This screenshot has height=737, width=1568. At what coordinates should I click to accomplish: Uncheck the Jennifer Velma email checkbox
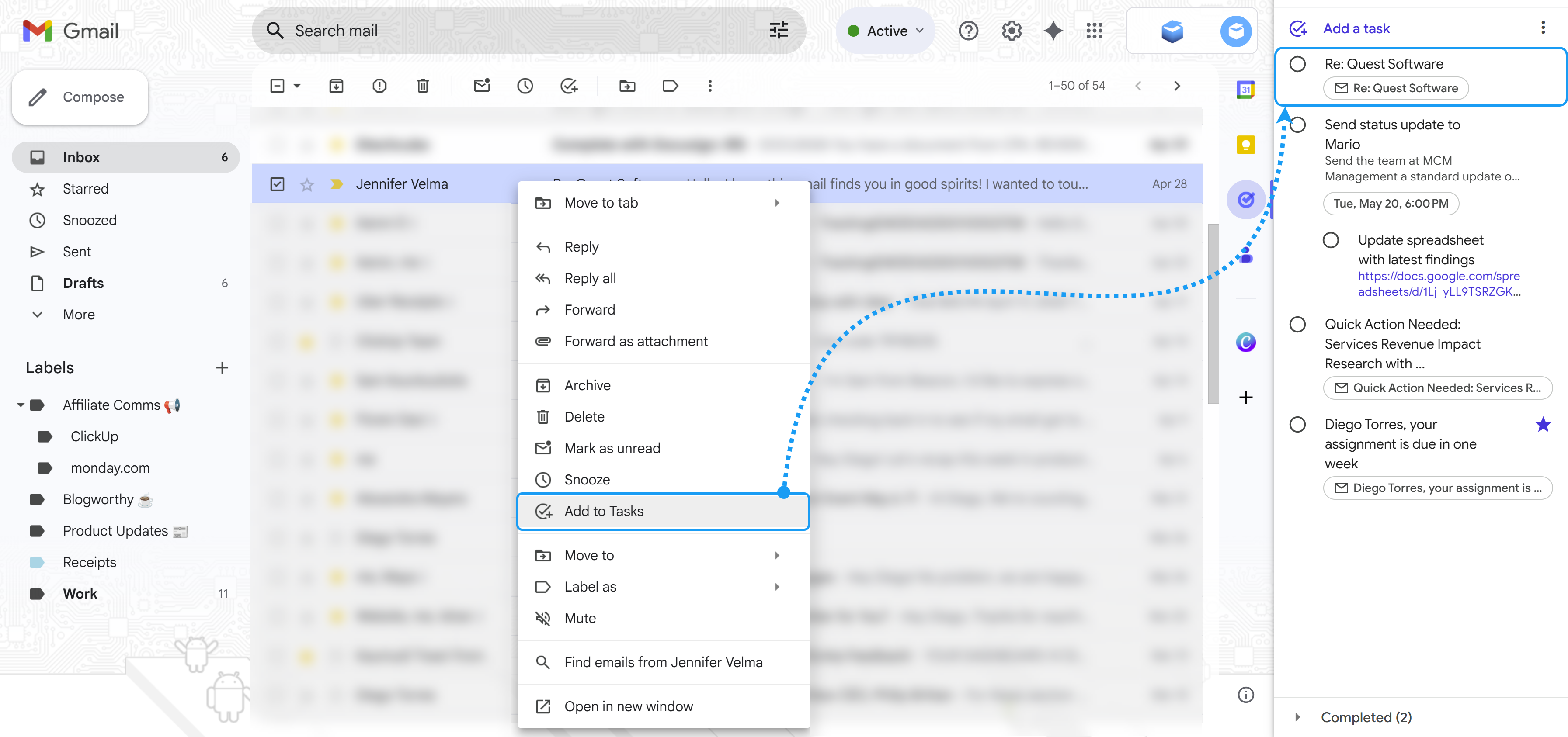[x=277, y=183]
